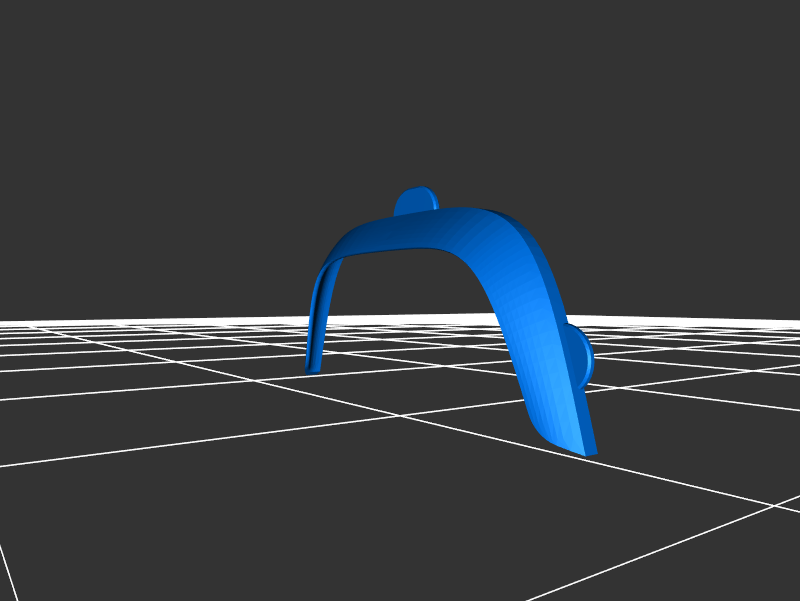Image resolution: width=800 pixels, height=601 pixels.
Task: Pick the thin left leg midsection
Action: point(316,320)
